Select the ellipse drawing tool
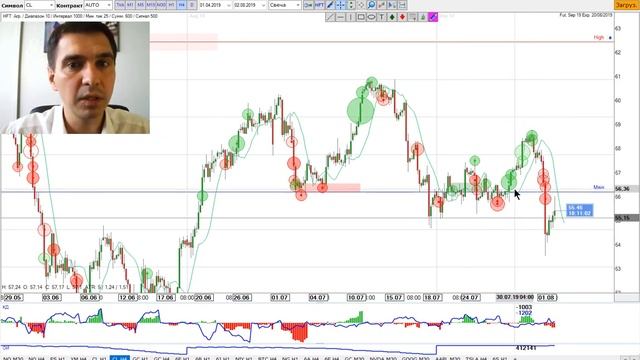This screenshot has width=640, height=360. pyautogui.click(x=371, y=17)
